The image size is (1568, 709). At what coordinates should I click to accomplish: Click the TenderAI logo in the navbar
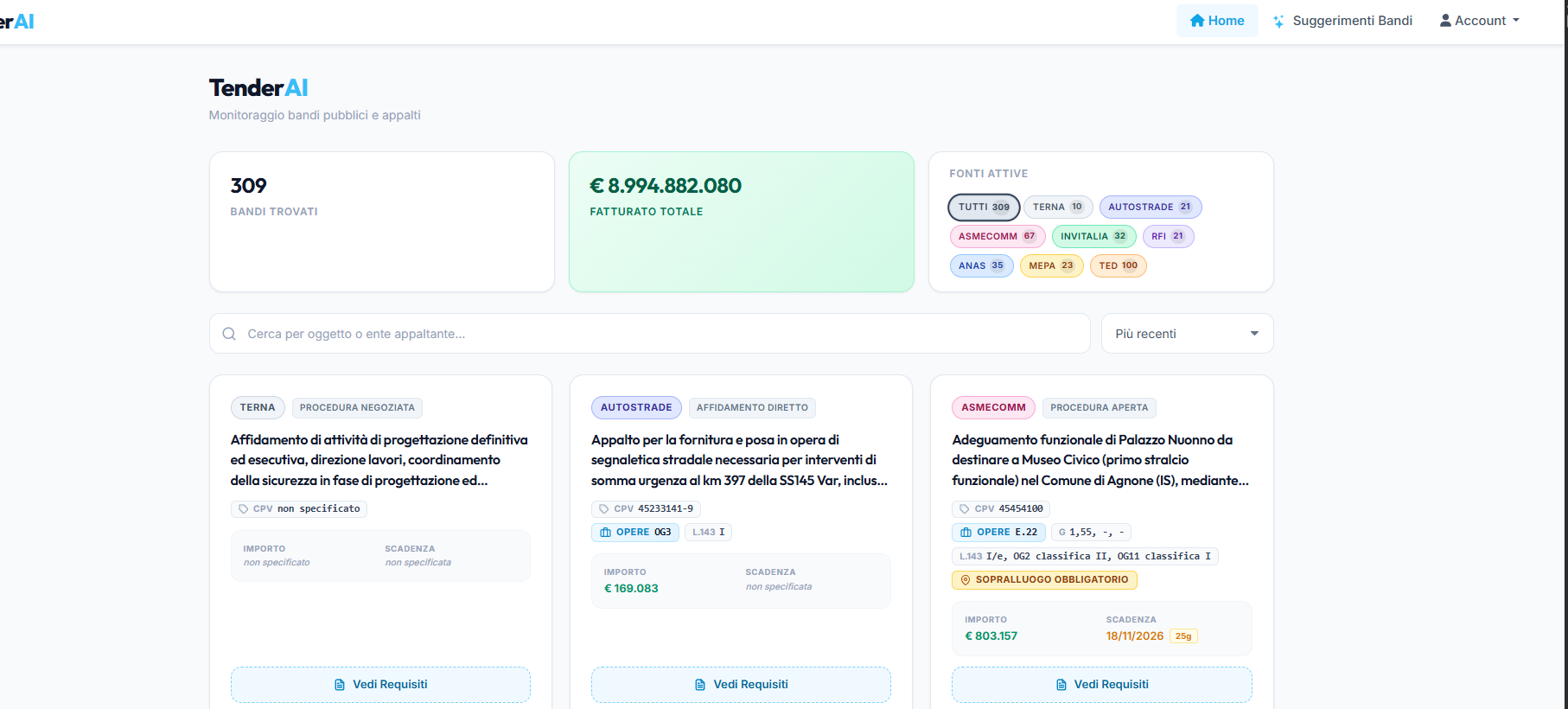tap(17, 22)
